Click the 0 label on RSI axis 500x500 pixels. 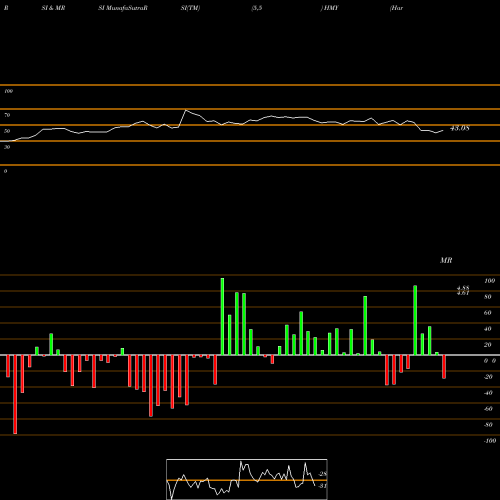coord(5,171)
